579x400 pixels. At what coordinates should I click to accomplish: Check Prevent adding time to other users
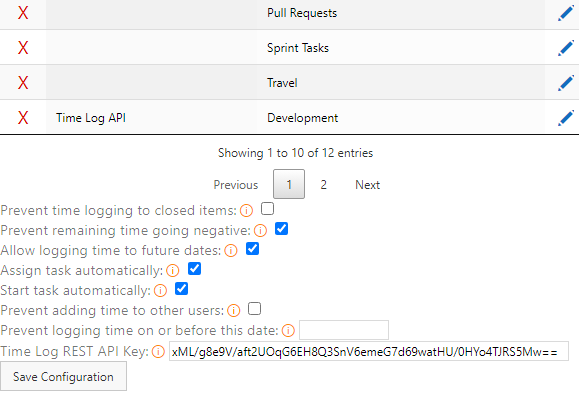[x=254, y=309]
